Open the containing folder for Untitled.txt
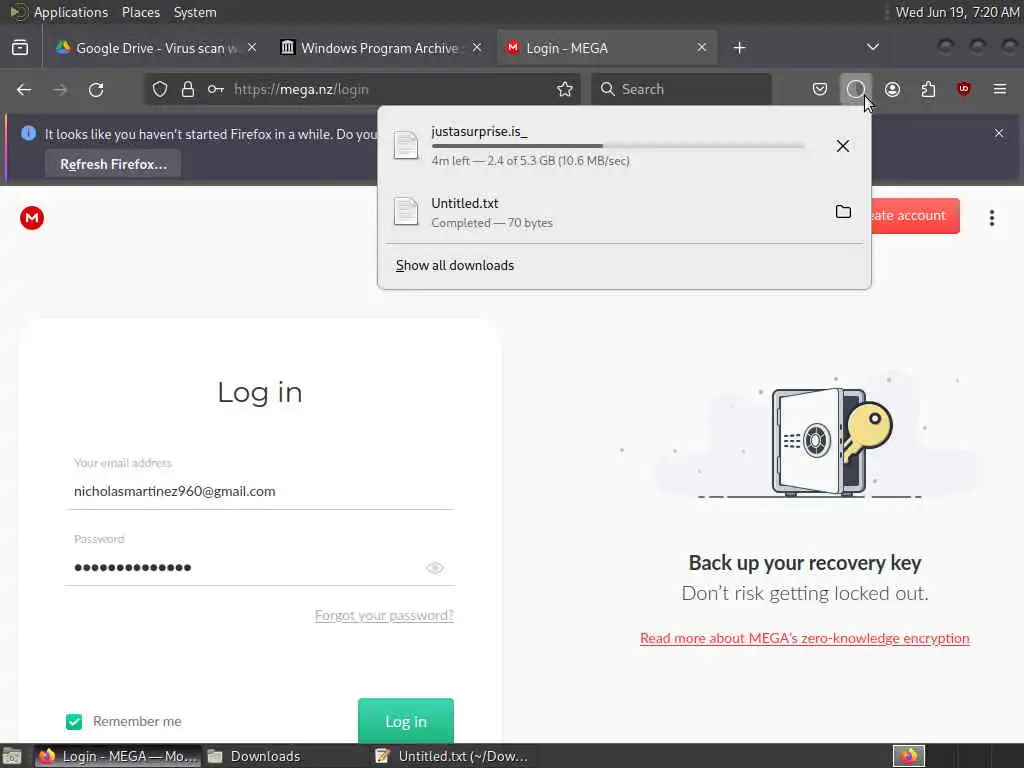Screen dimensions: 1024x768 pos(843,212)
